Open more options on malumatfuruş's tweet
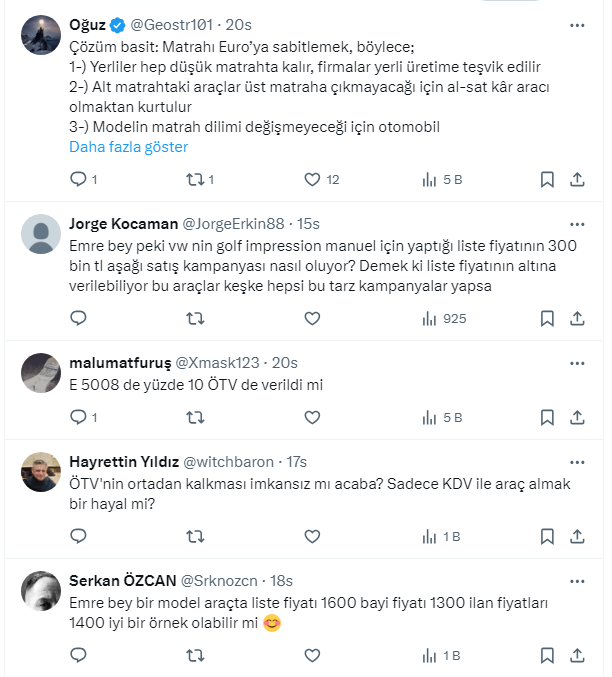This screenshot has height=677, width=612. tap(577, 362)
